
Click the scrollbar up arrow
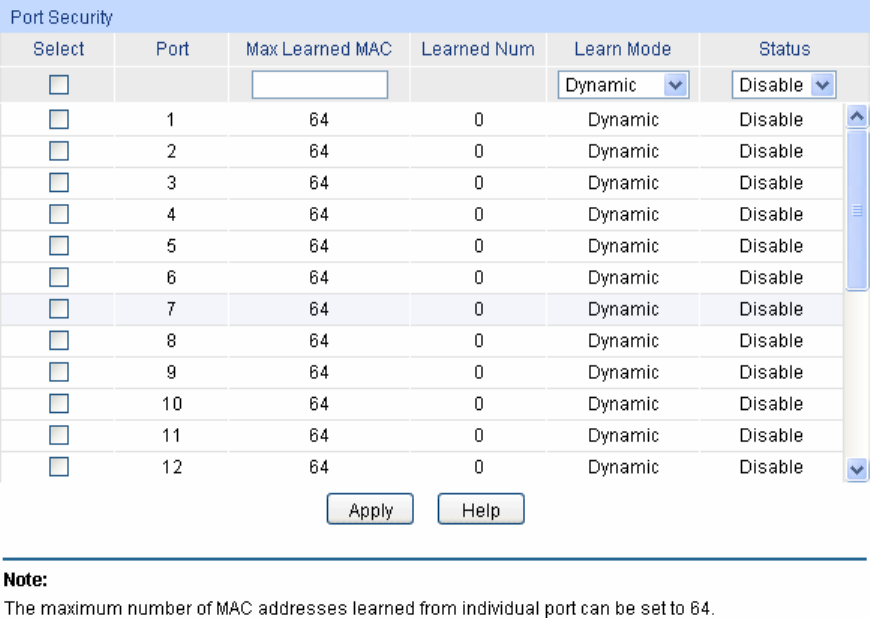[857, 117]
